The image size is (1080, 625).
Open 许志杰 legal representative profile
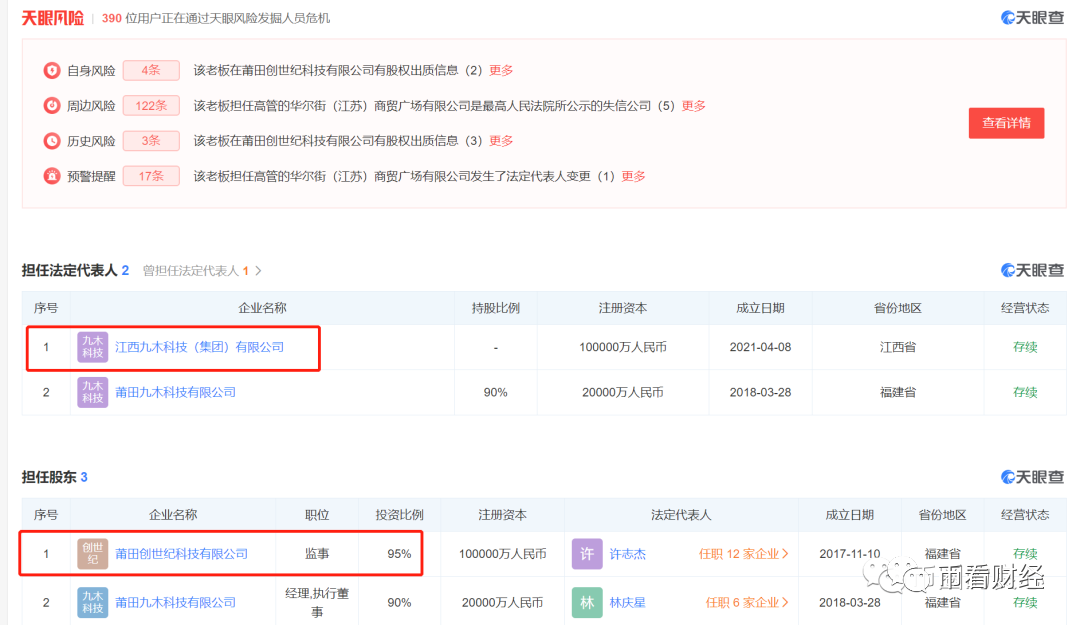tap(627, 553)
